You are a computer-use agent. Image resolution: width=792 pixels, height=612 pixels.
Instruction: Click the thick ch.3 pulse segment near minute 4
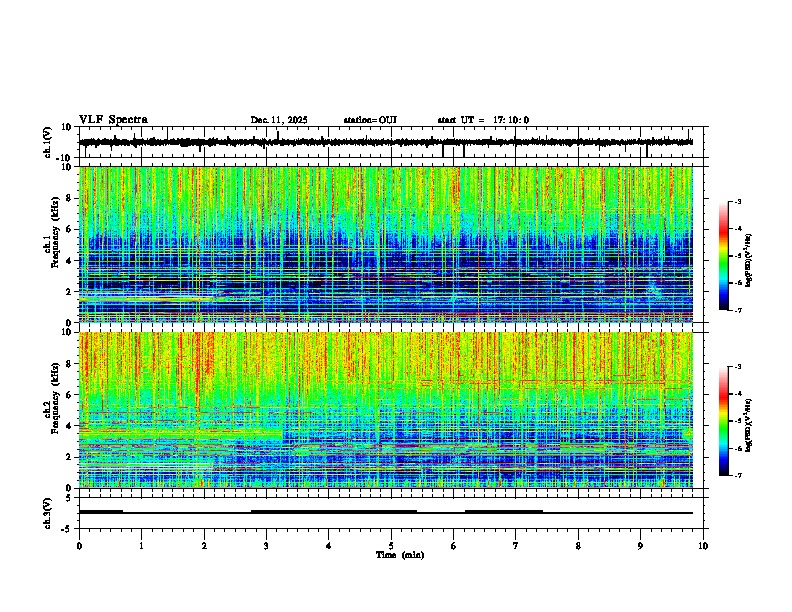(334, 512)
